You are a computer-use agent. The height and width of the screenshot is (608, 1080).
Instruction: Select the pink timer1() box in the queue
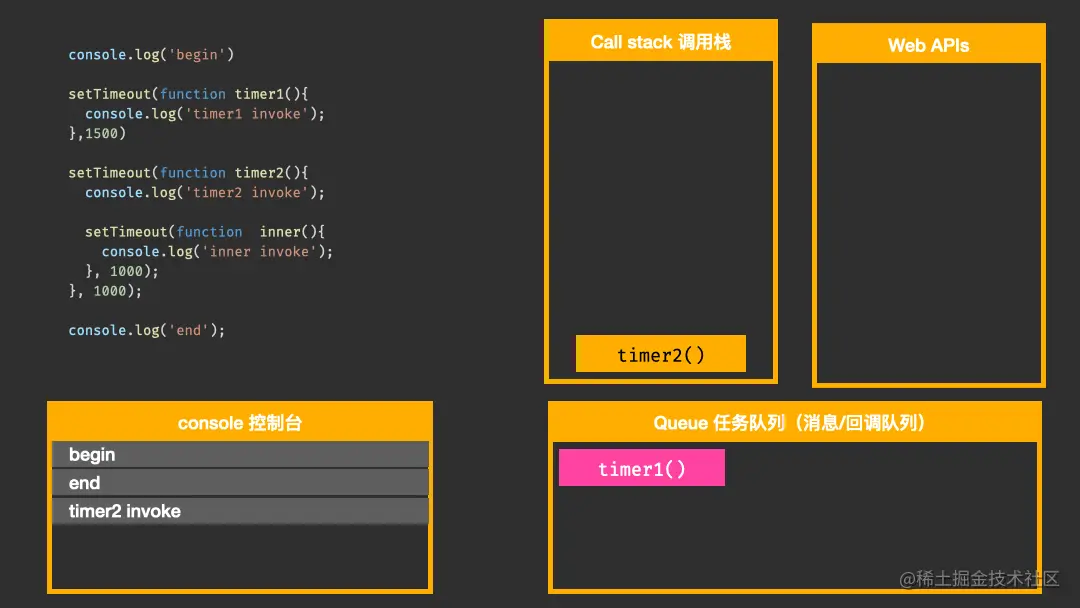click(x=641, y=467)
